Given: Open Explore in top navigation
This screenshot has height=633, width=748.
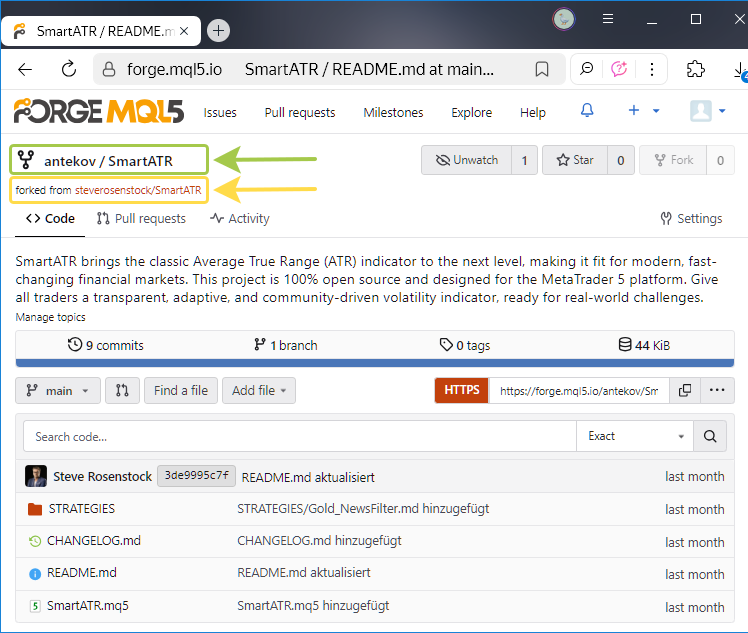Looking at the screenshot, I should point(471,113).
